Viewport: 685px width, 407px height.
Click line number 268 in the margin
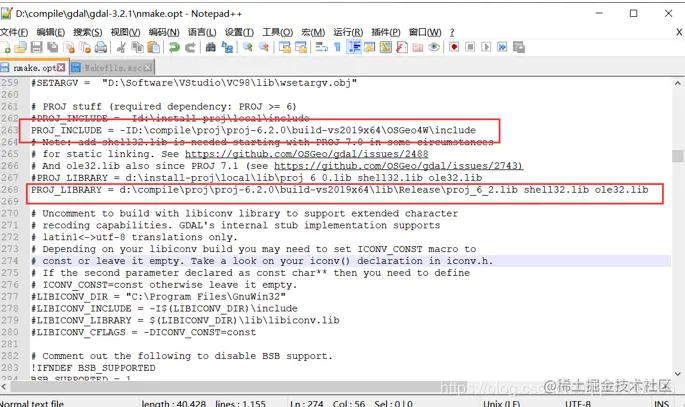10,190
